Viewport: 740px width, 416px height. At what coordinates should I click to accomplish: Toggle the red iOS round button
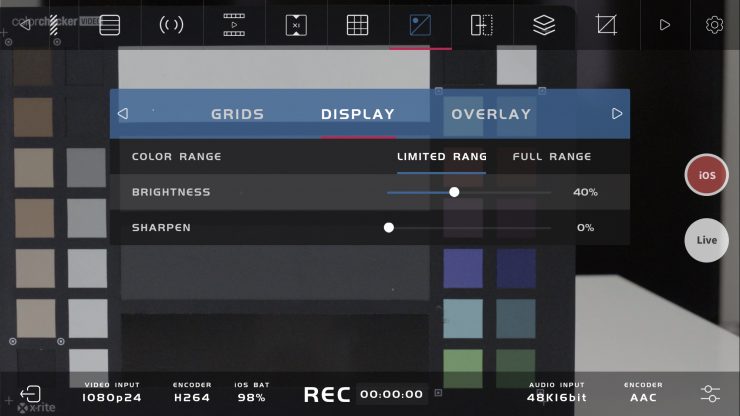(706, 175)
